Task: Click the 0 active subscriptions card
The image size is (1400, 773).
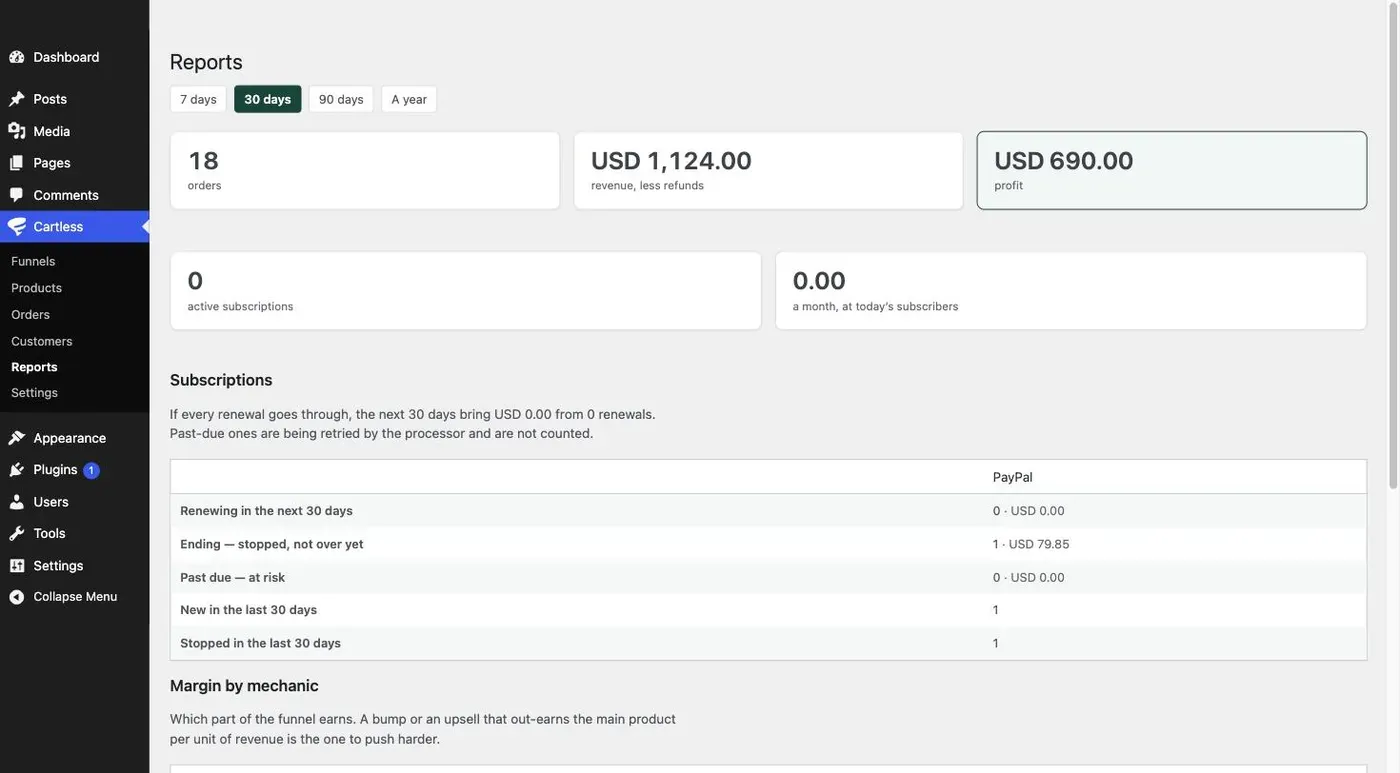Action: pyautogui.click(x=466, y=290)
